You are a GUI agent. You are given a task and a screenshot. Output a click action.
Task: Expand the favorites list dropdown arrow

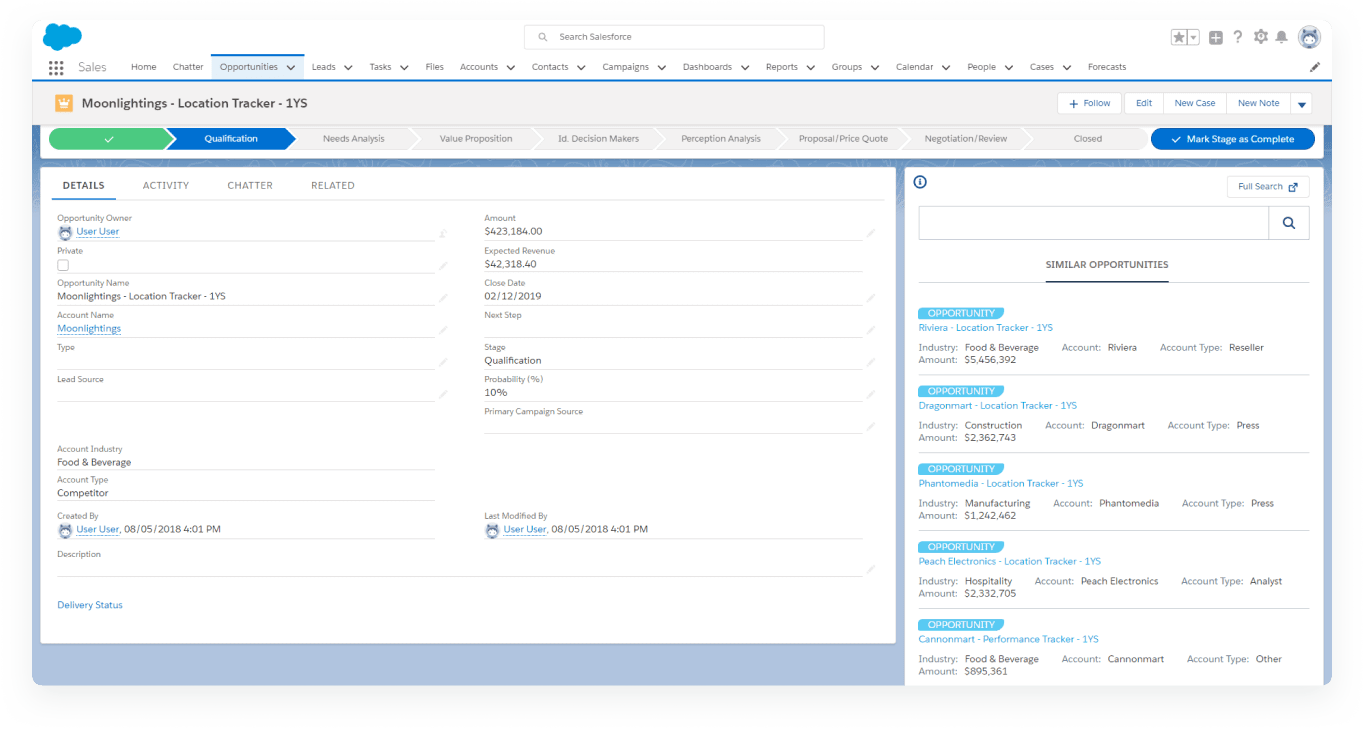coord(1193,37)
